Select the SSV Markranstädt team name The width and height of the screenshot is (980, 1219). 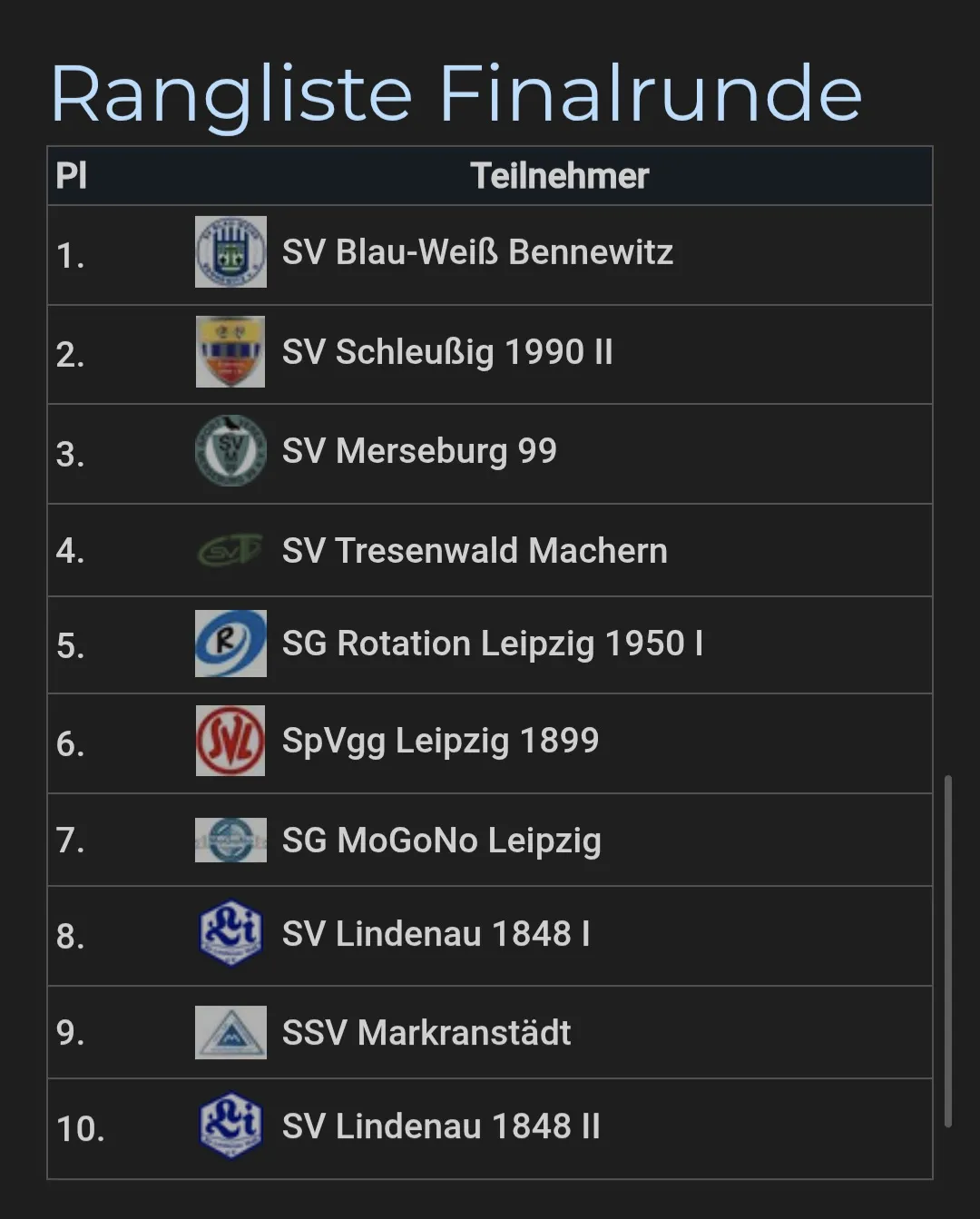pyautogui.click(x=426, y=1033)
